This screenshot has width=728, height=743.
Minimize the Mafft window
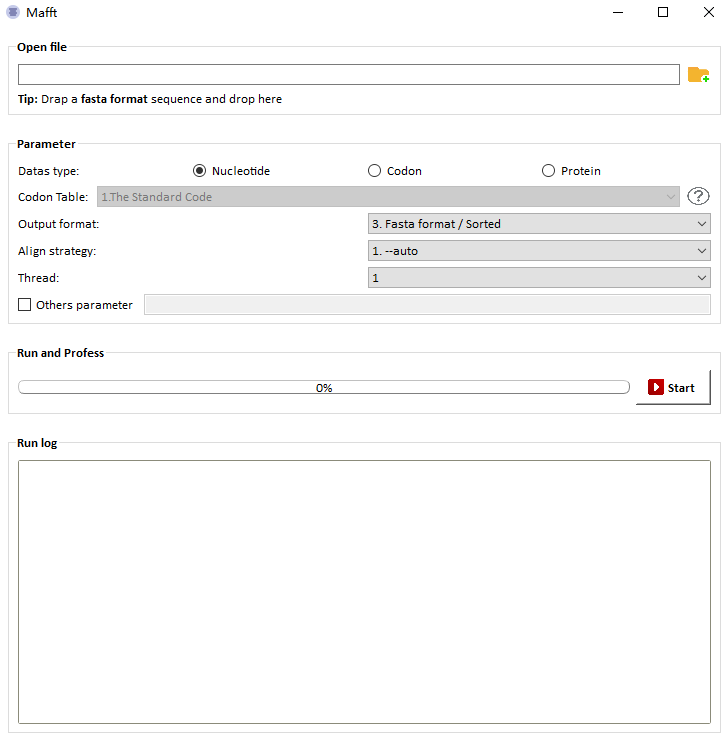[x=618, y=12]
